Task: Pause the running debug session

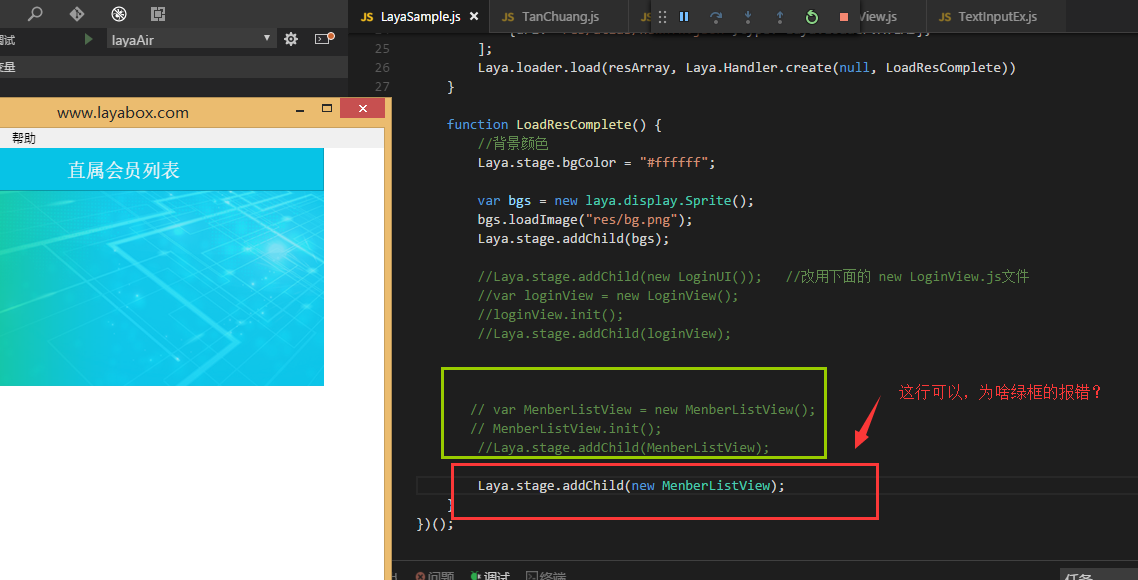Action: (x=684, y=17)
